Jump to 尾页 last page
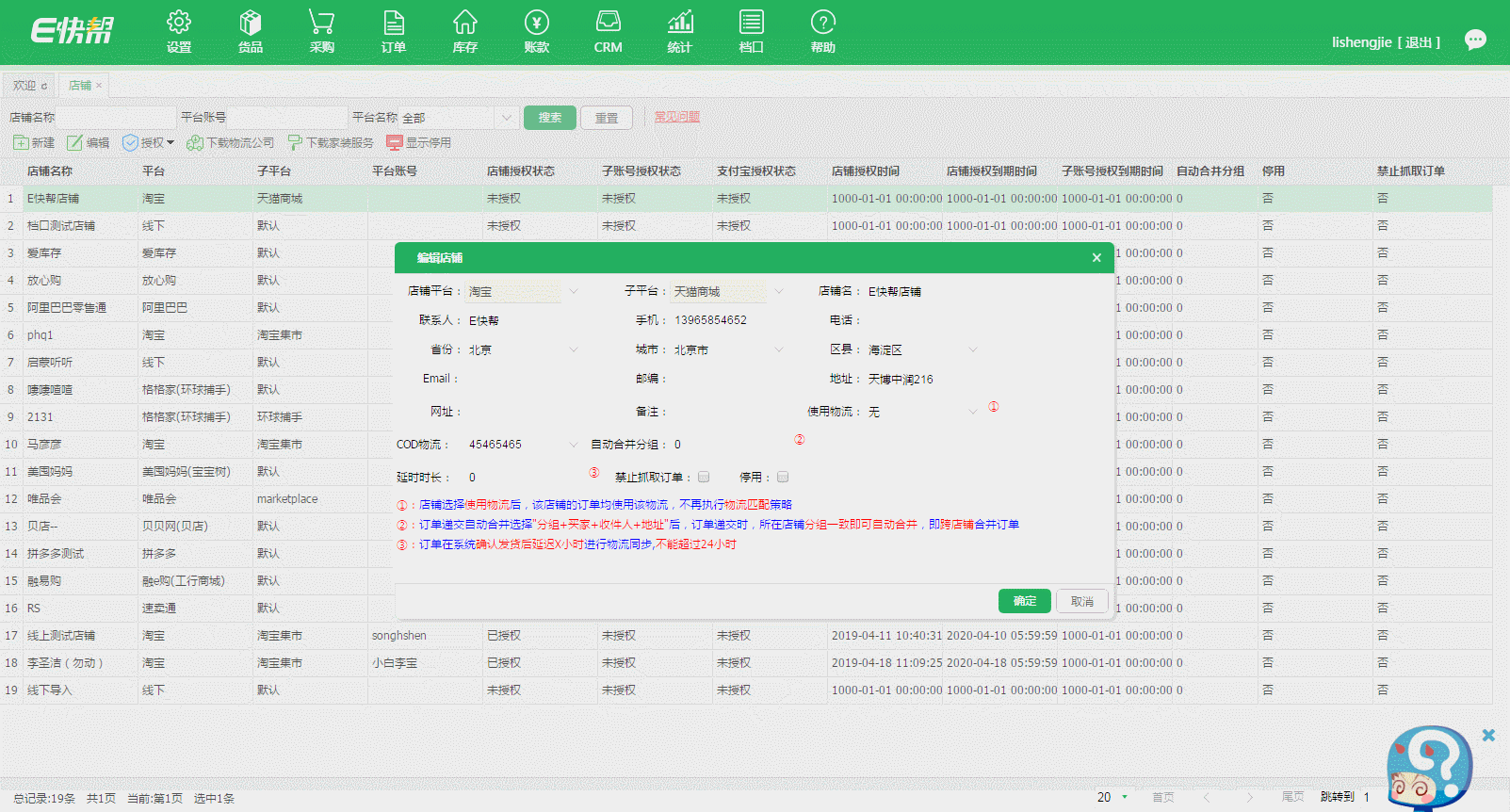The height and width of the screenshot is (812, 1510). click(x=1293, y=797)
